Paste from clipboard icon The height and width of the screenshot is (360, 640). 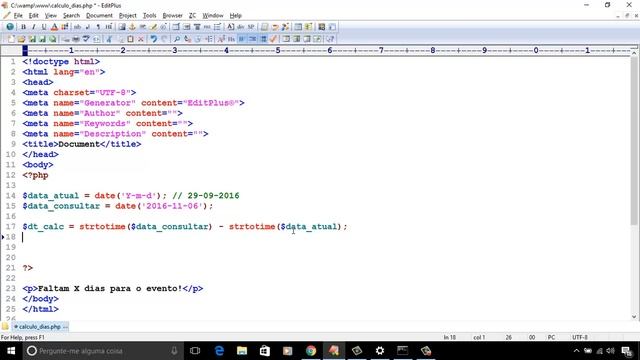[130, 39]
